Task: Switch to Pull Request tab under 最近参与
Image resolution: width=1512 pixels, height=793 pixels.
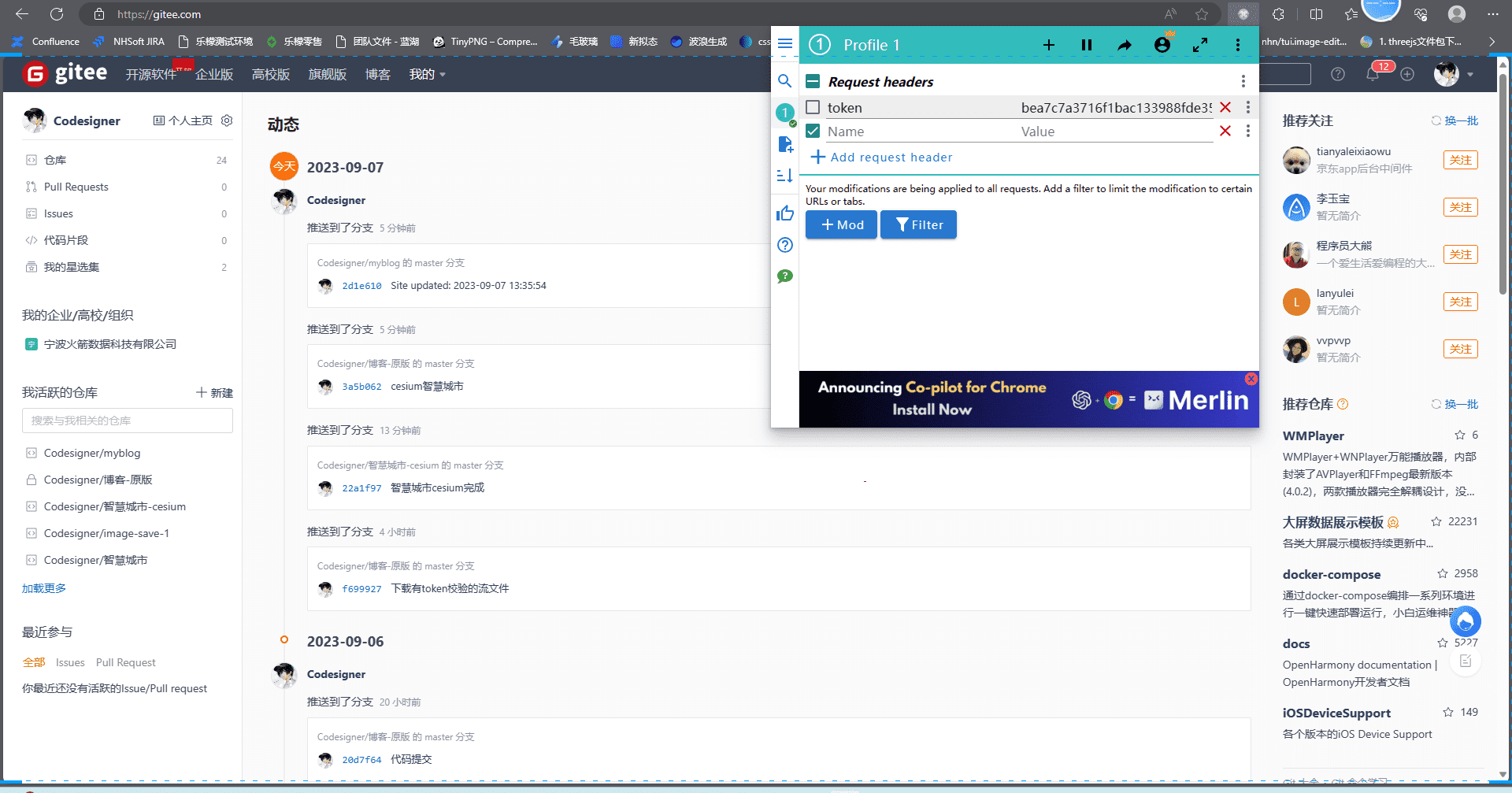Action: pyautogui.click(x=126, y=662)
